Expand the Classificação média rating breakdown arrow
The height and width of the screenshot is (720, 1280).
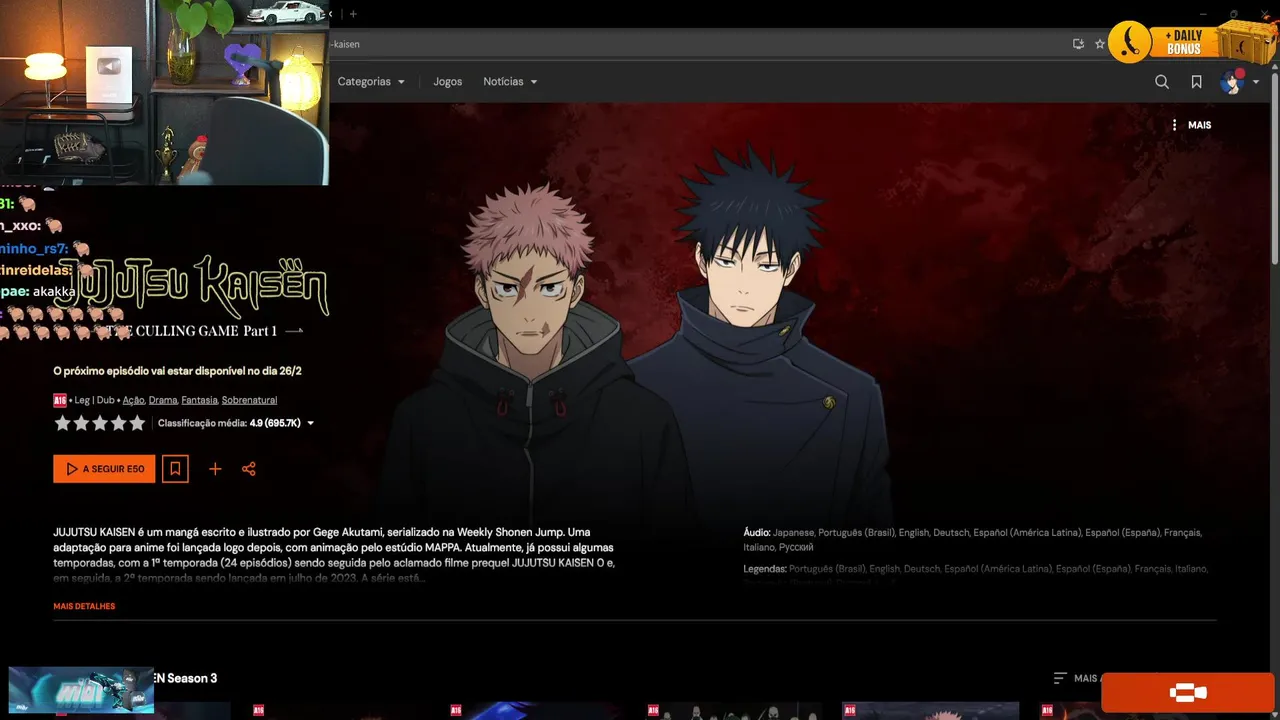point(310,424)
